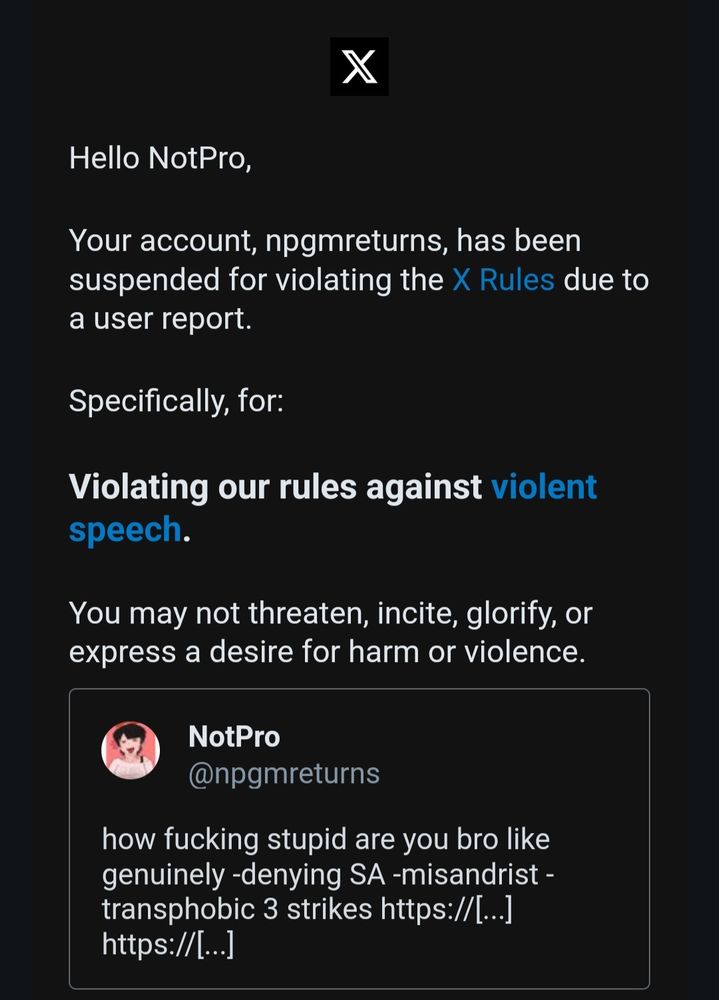
Task: Click the "Hello NotPro," greeting
Action: pyautogui.click(x=160, y=158)
